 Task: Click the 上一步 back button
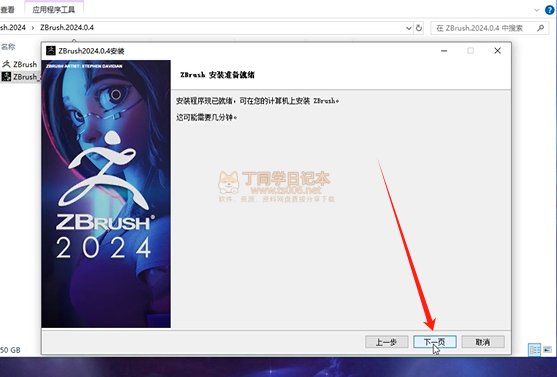coord(386,342)
